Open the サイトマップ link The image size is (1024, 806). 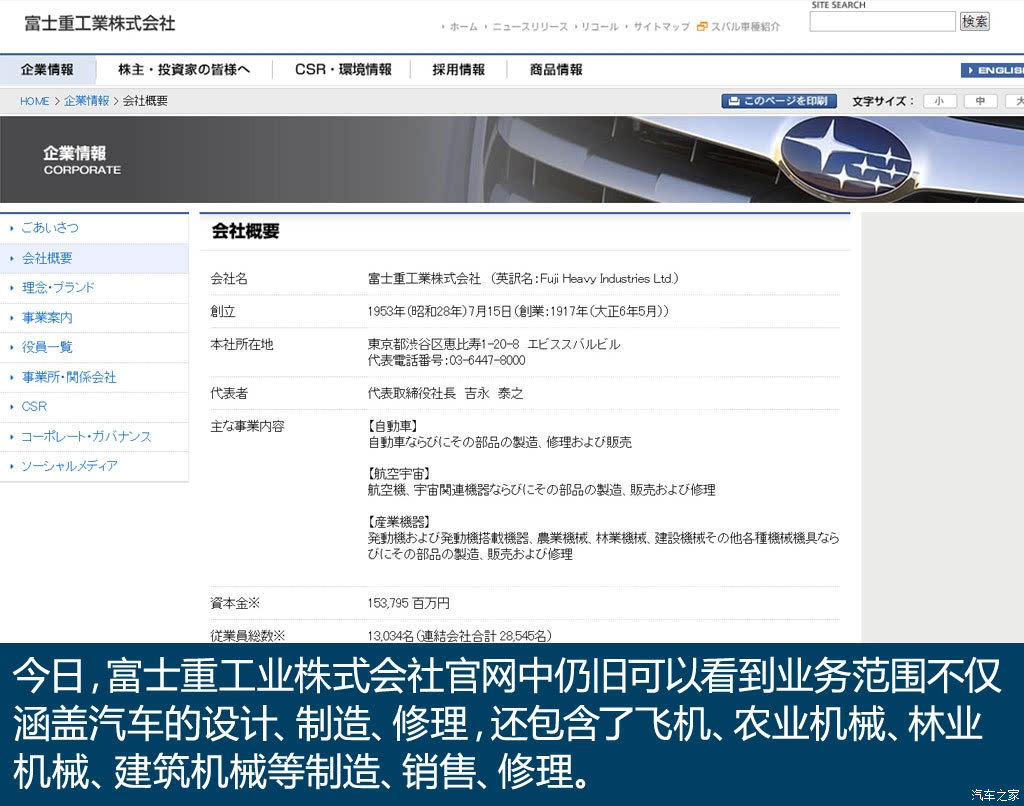[662, 27]
